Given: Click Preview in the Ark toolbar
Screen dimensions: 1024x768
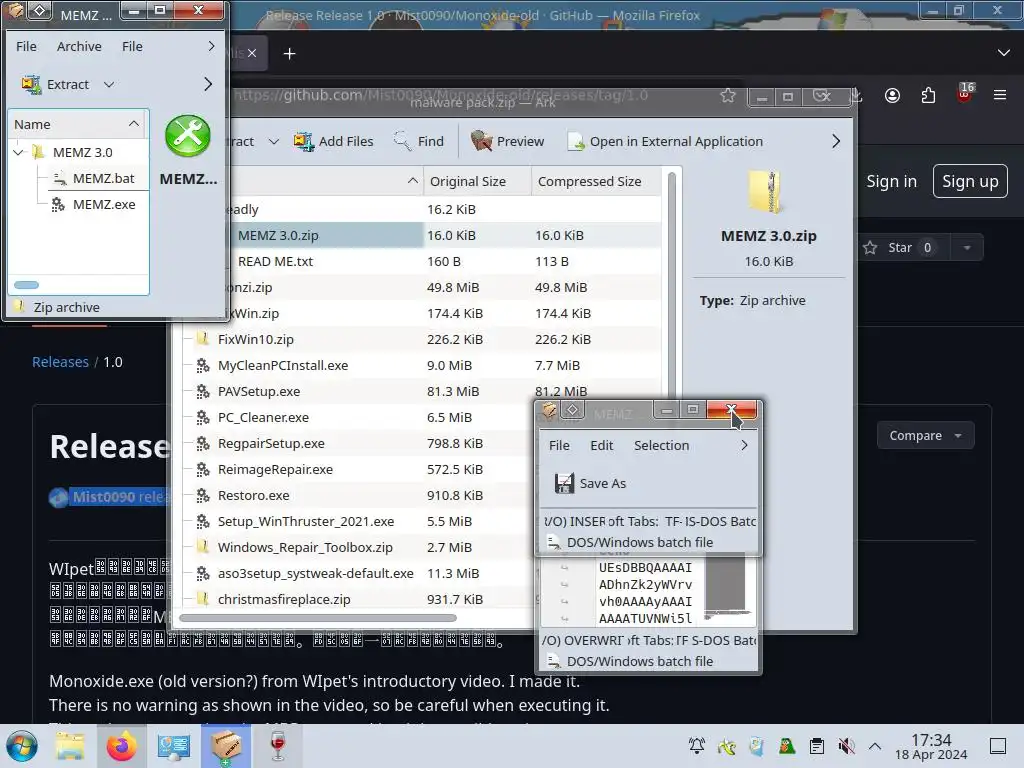Looking at the screenshot, I should click(507, 141).
